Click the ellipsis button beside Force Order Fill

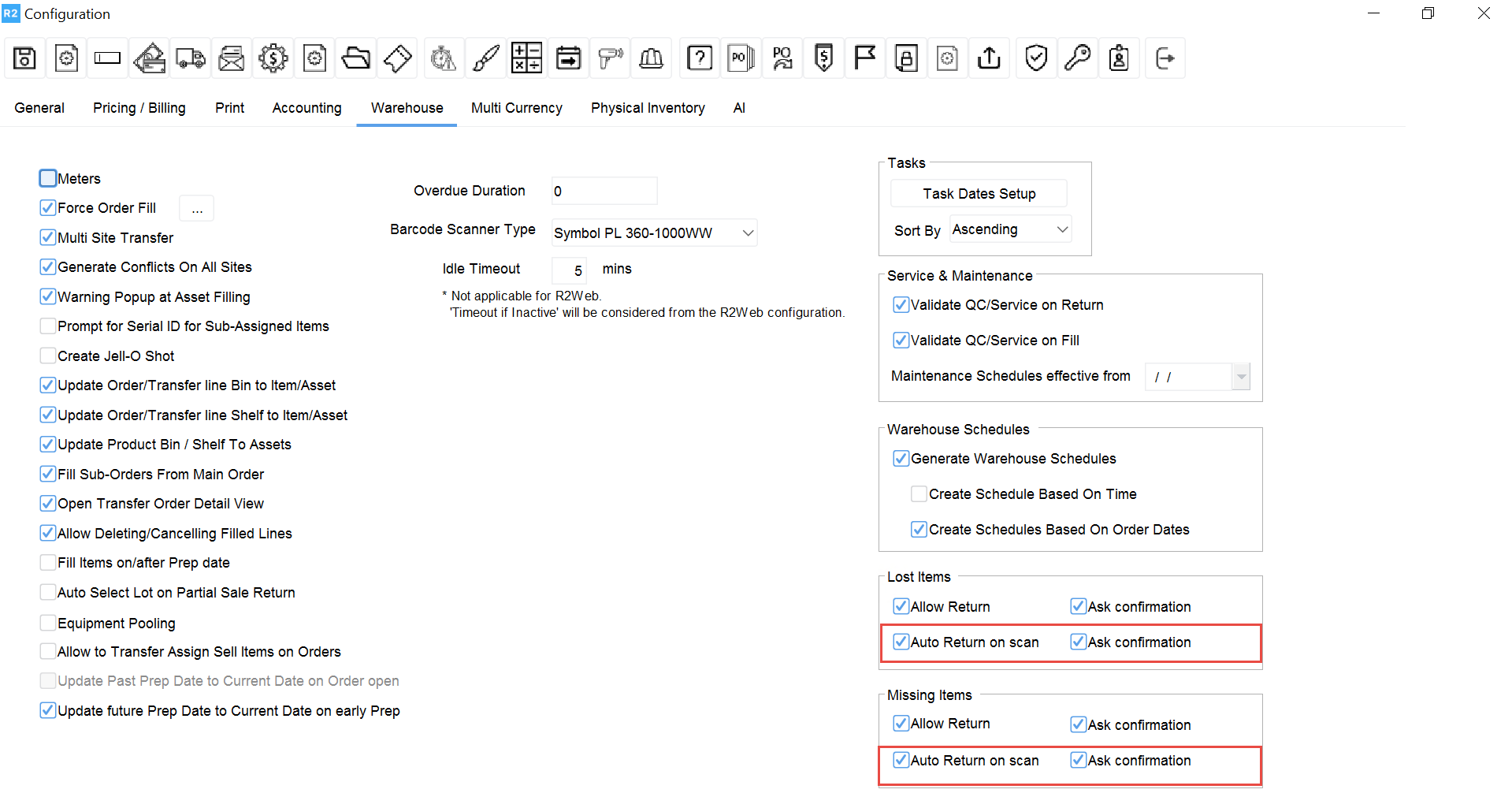(x=197, y=209)
